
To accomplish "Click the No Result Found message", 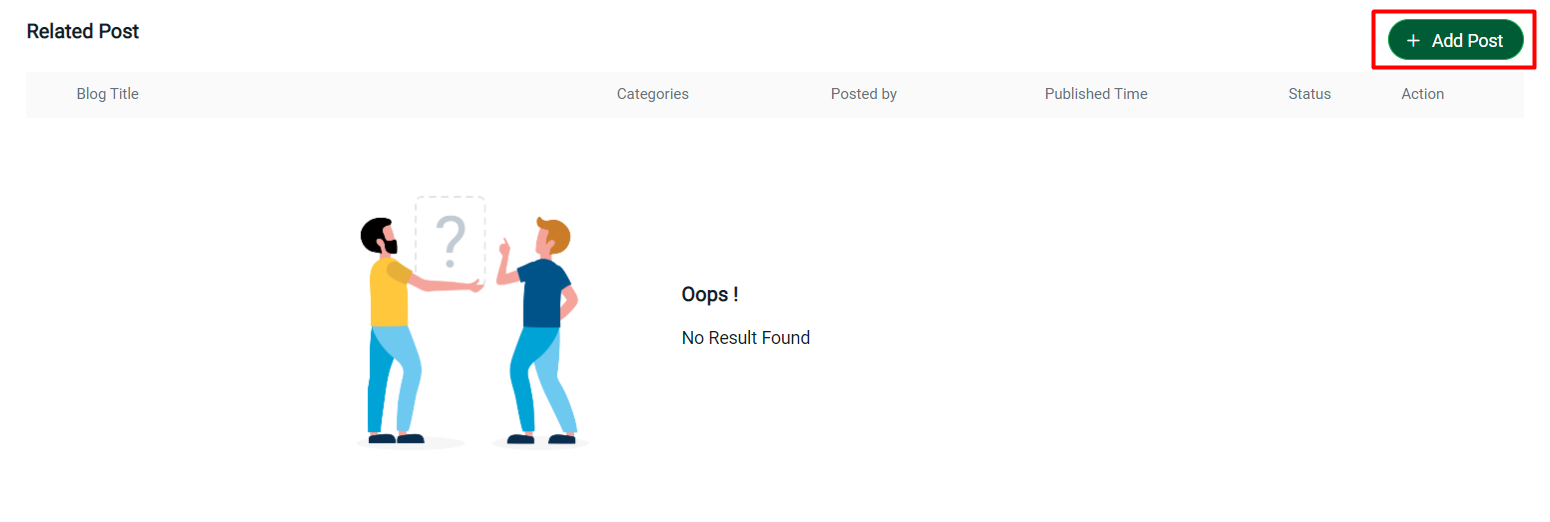I will [745, 338].
